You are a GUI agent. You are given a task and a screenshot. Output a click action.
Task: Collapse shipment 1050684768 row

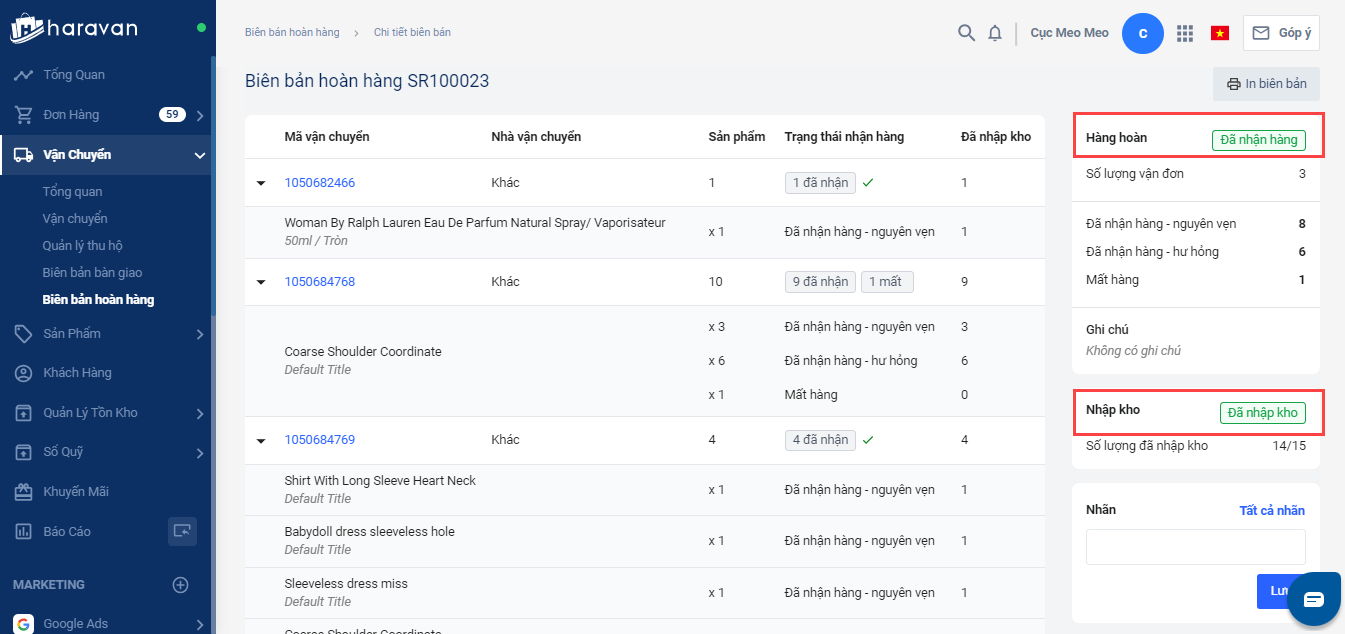coord(262,282)
